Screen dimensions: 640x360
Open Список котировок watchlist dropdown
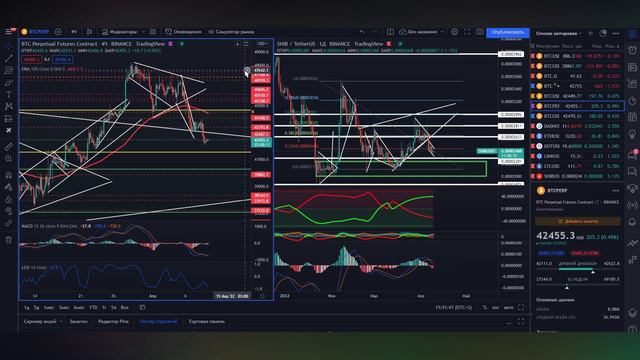(x=558, y=33)
